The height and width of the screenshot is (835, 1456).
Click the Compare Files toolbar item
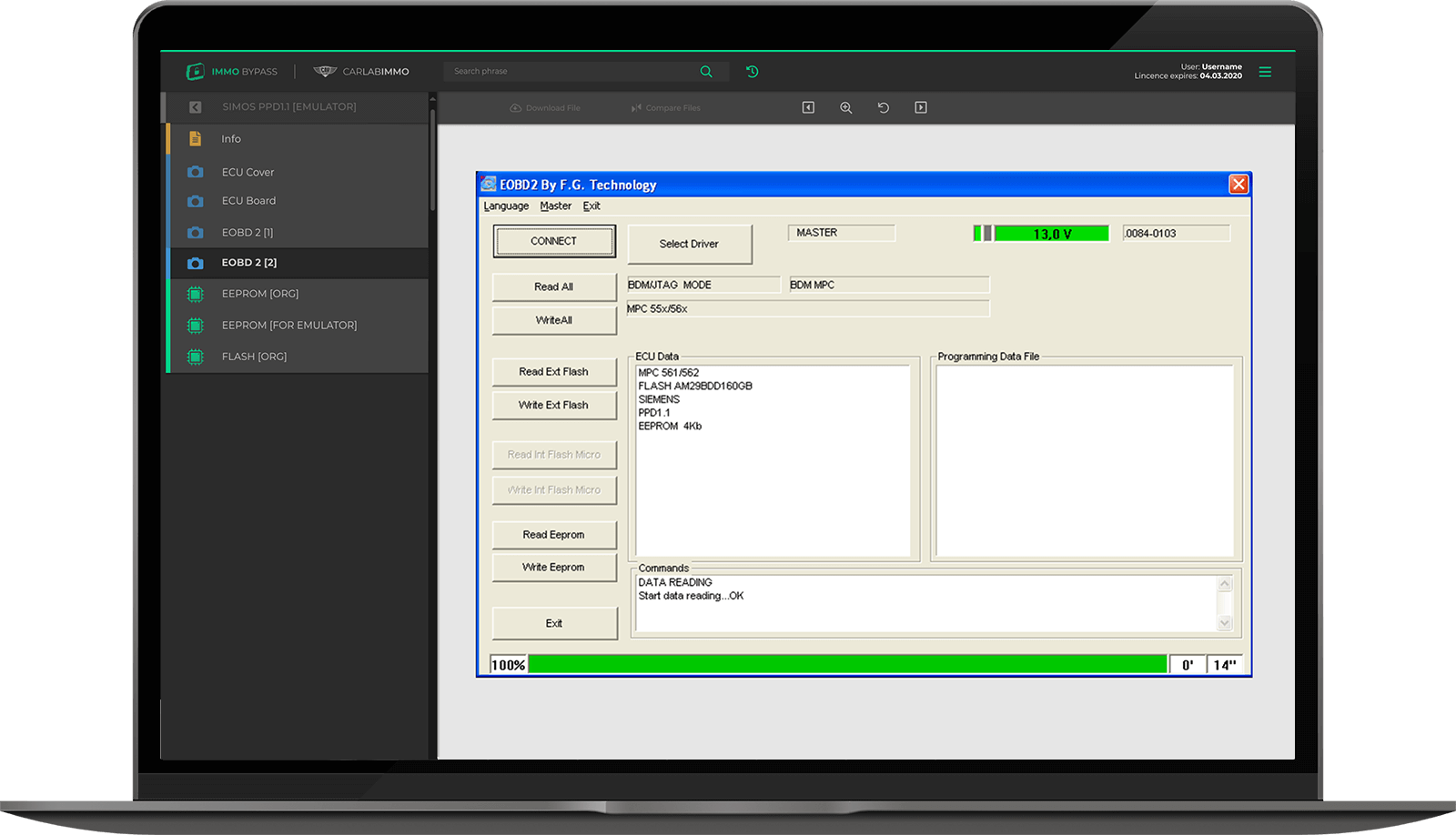(666, 107)
